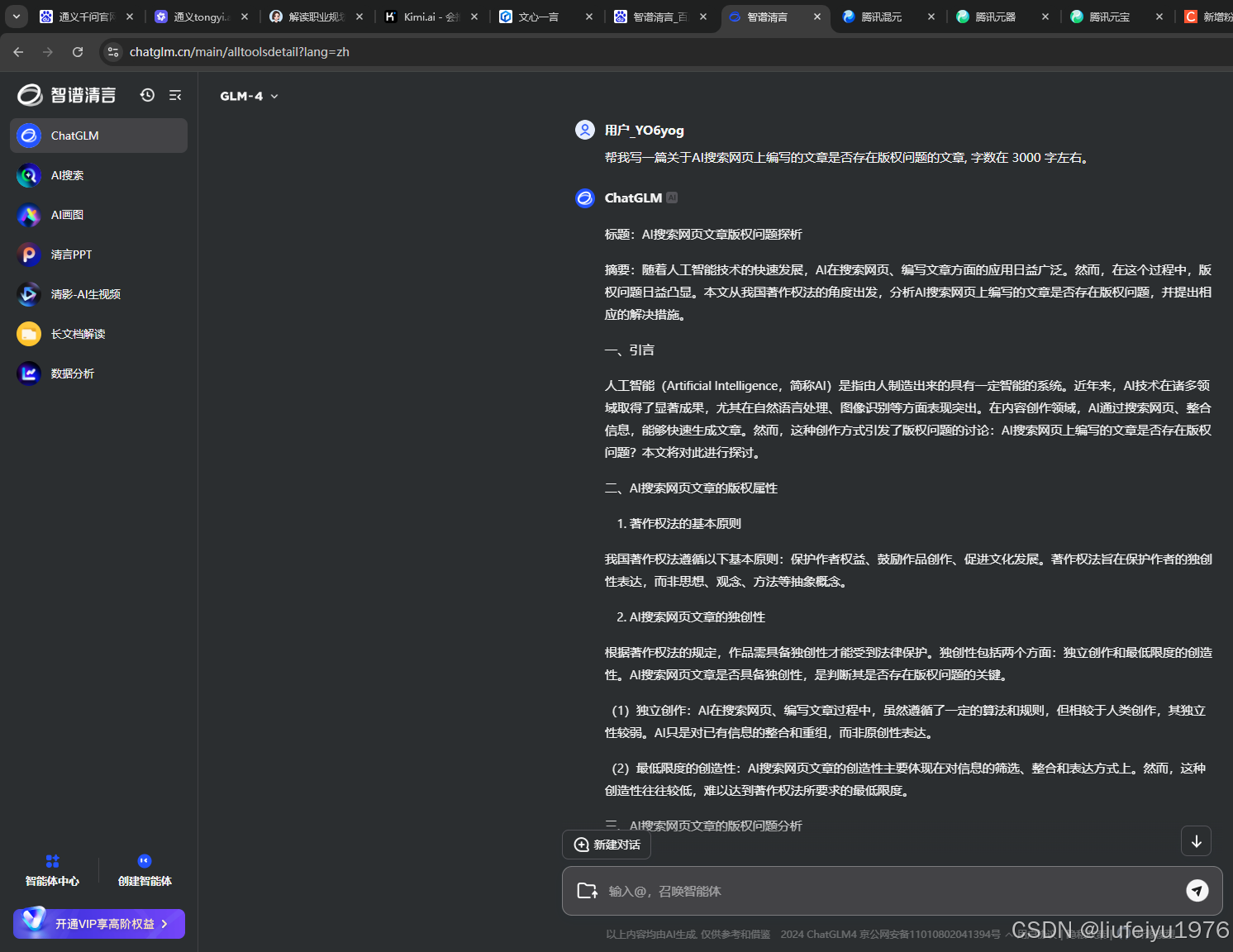Switch to 腾讯混元 tab

click(x=888, y=17)
